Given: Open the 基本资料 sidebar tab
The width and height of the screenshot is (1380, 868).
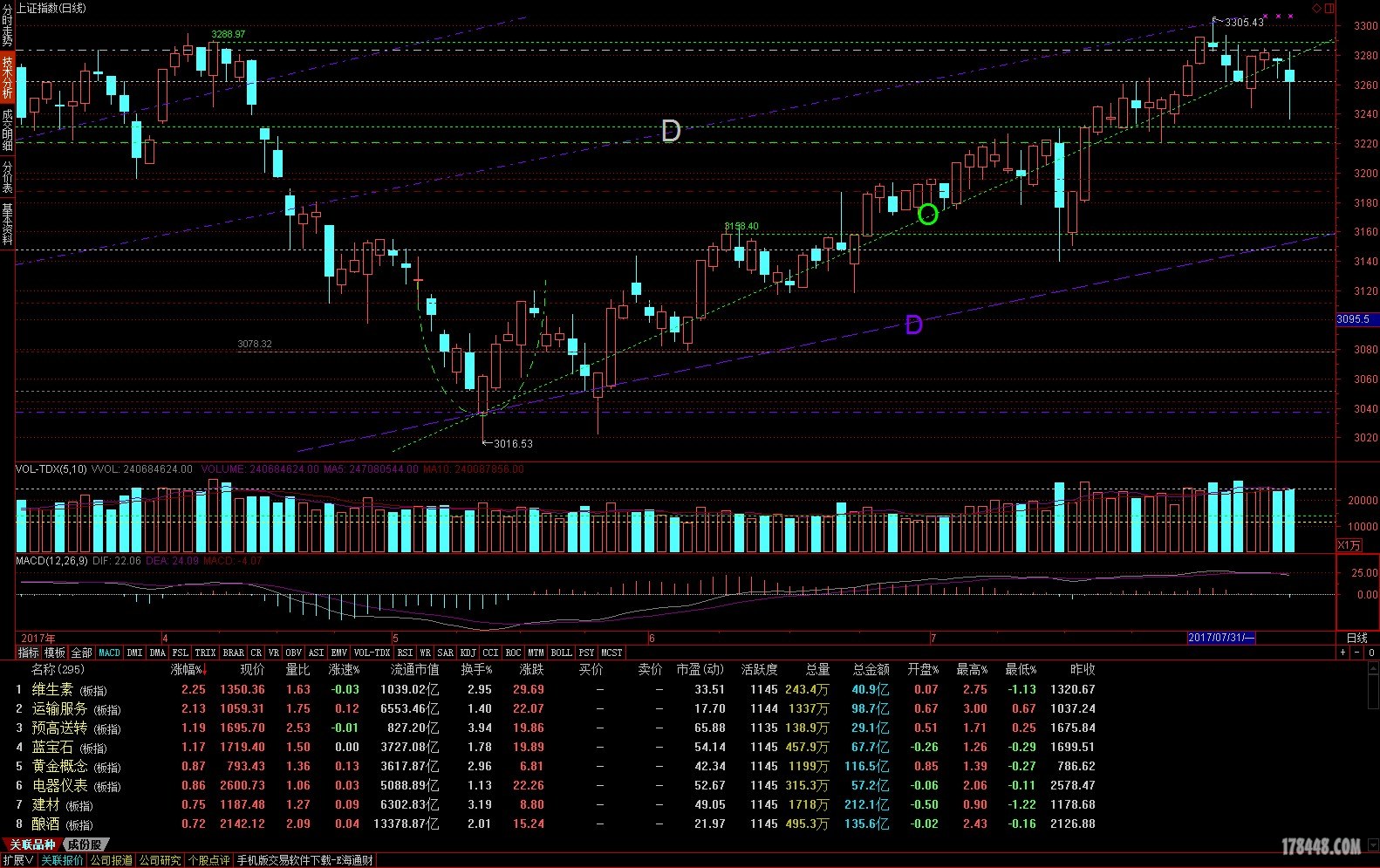Looking at the screenshot, I should pyautogui.click(x=7, y=224).
